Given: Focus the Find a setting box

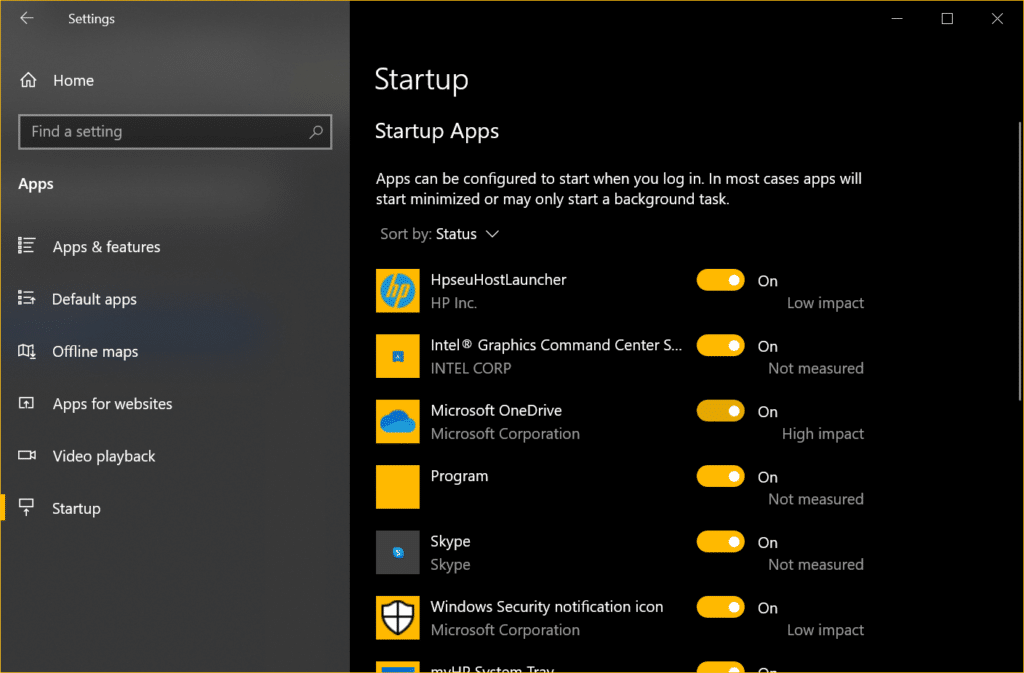Looking at the screenshot, I should [175, 132].
